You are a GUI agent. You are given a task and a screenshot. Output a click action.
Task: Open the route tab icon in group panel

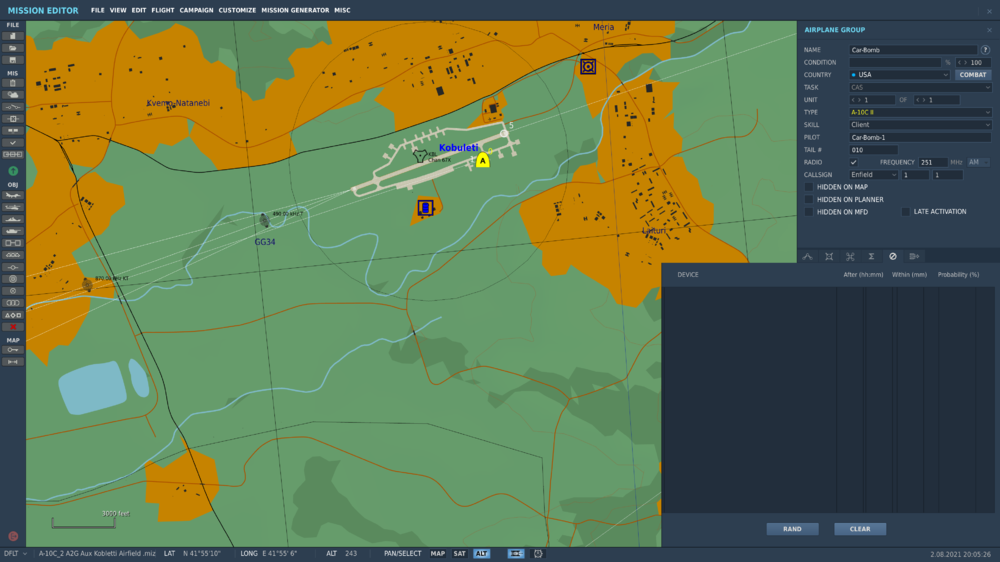tap(807, 256)
